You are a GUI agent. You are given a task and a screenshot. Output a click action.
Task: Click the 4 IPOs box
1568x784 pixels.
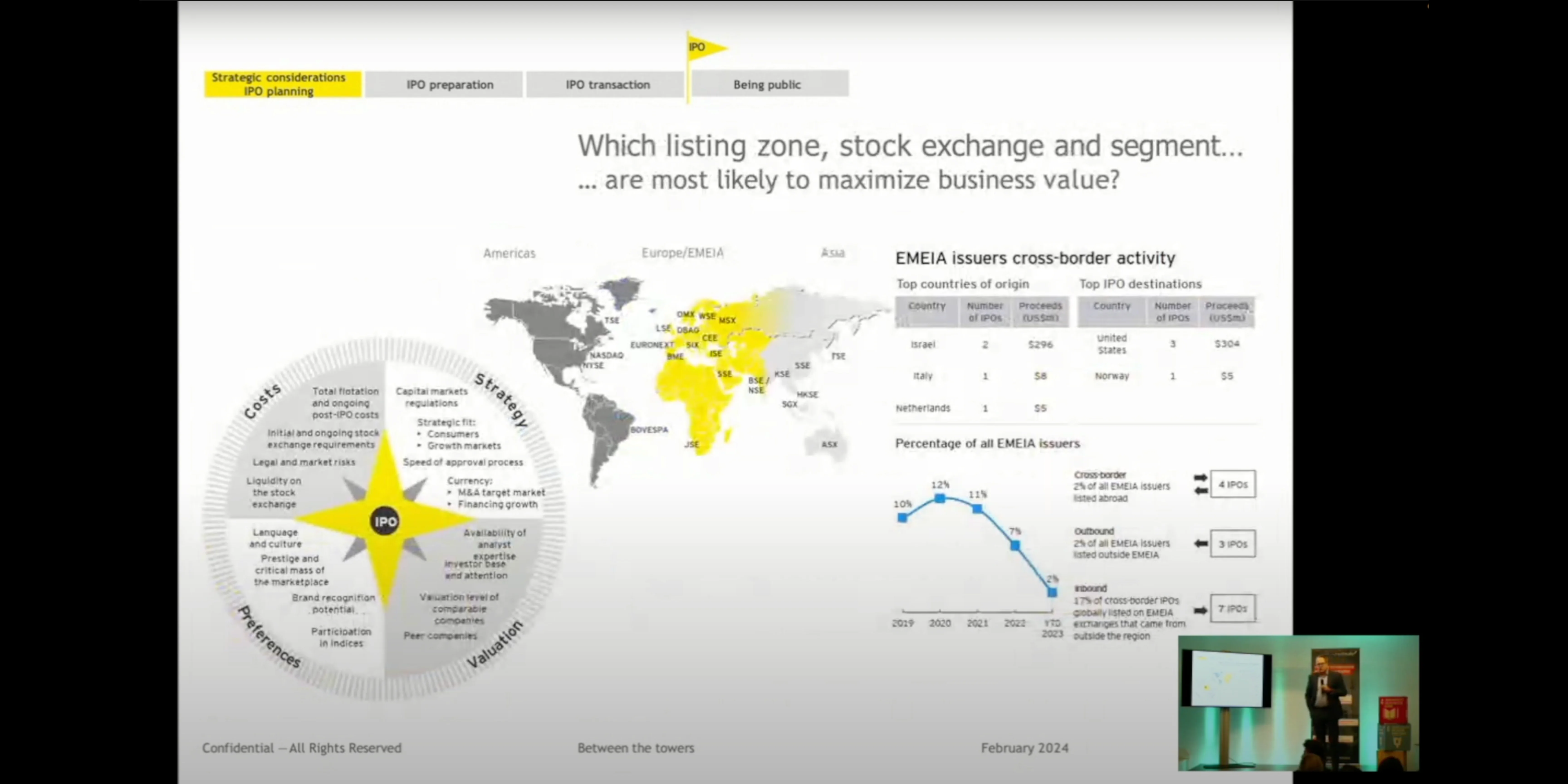click(x=1233, y=485)
